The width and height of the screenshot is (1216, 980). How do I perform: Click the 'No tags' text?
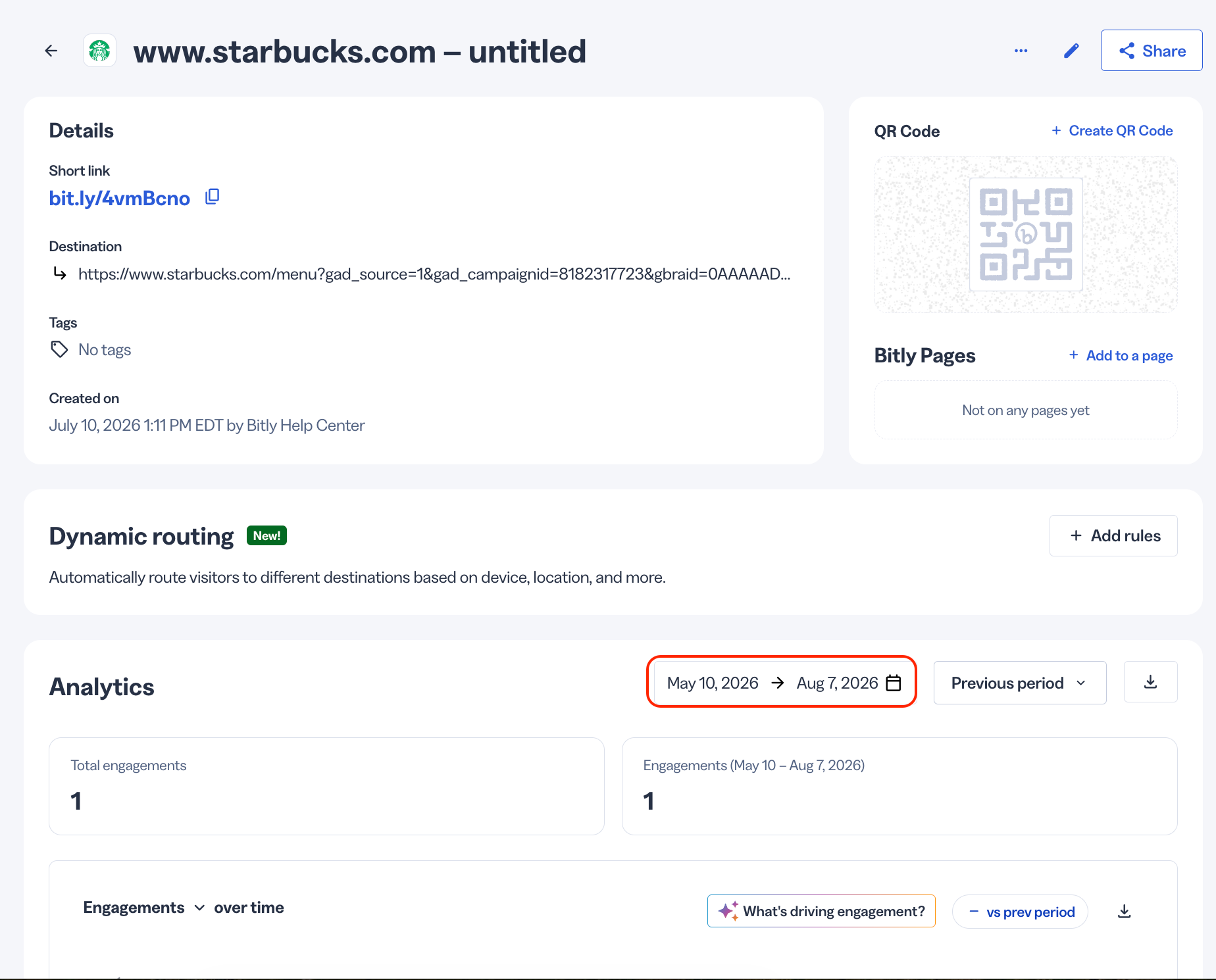105,350
